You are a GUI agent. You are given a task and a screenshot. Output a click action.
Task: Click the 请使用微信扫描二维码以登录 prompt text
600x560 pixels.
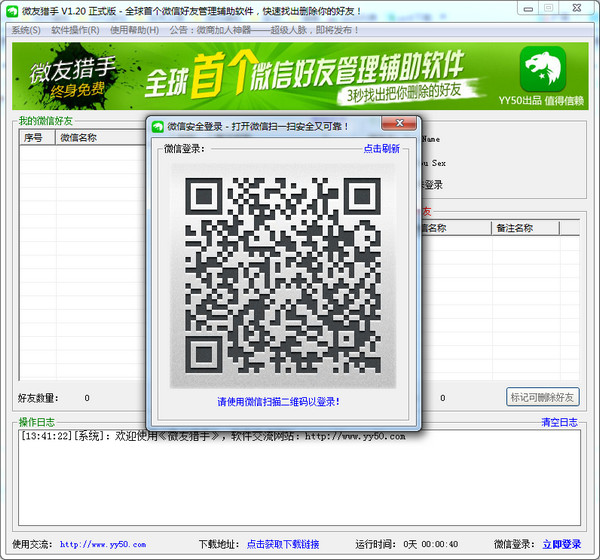click(x=278, y=402)
